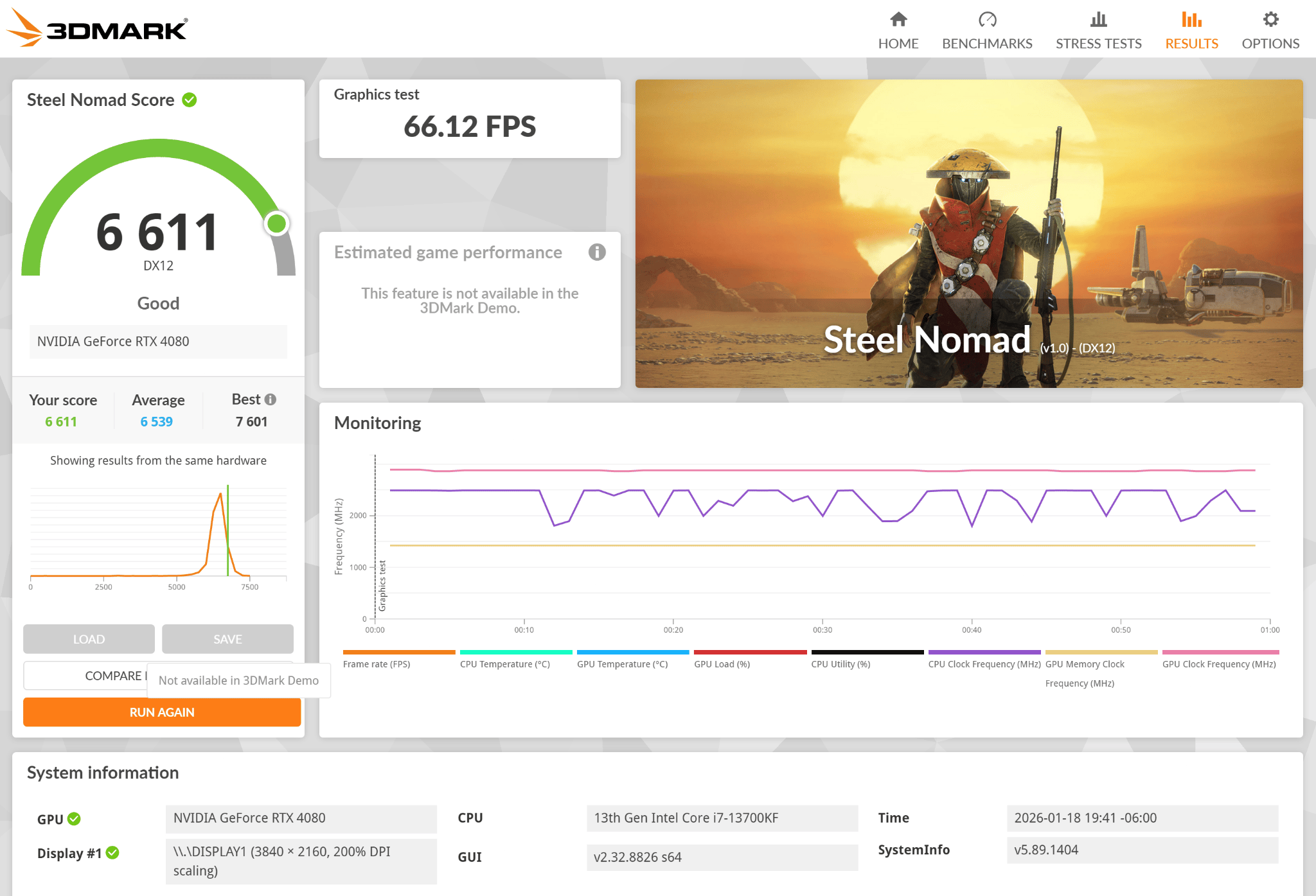Toggle the GPU Load (%) legend series

(722, 664)
